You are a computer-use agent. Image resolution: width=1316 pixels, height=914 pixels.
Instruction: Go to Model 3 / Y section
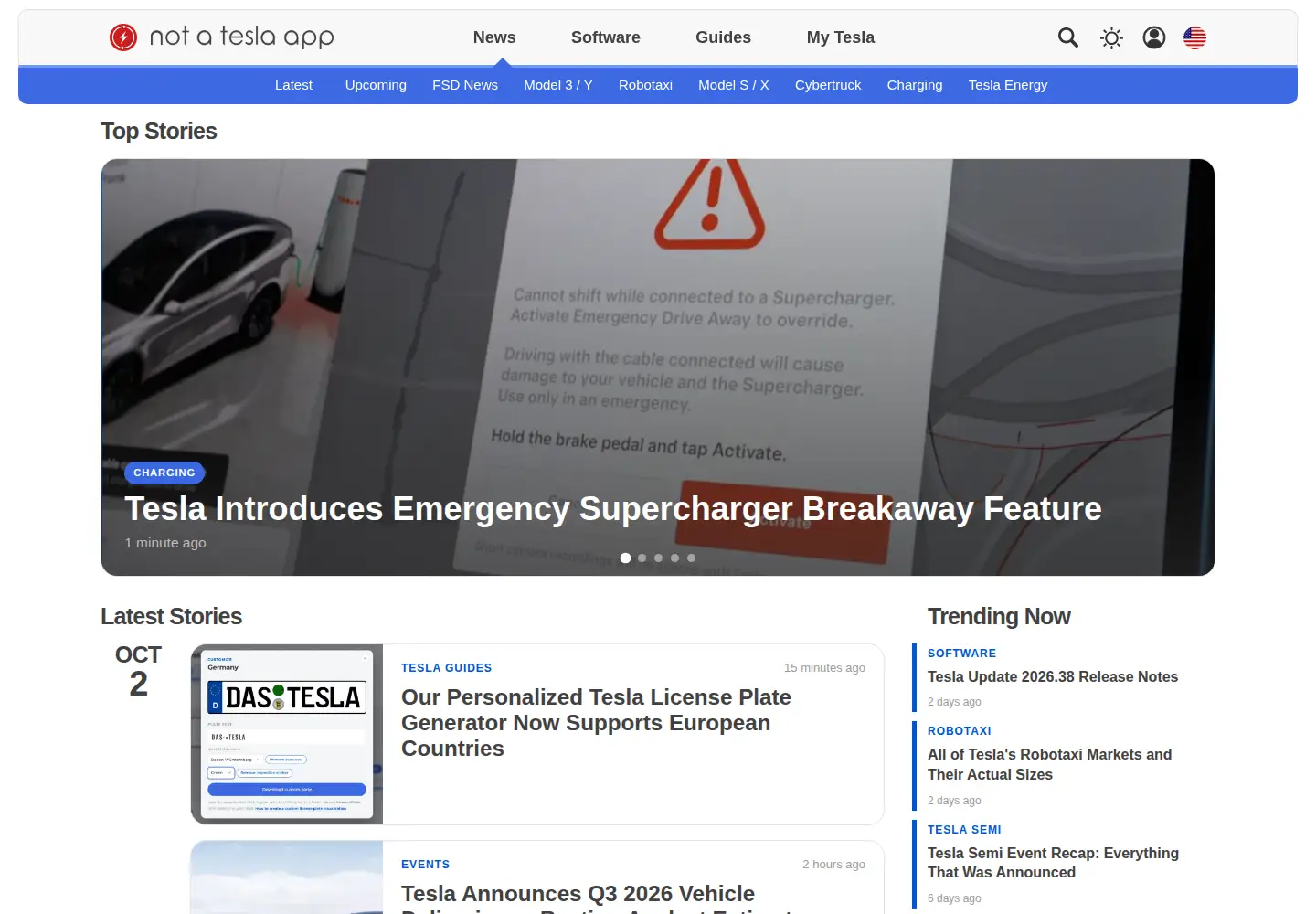coord(558,85)
